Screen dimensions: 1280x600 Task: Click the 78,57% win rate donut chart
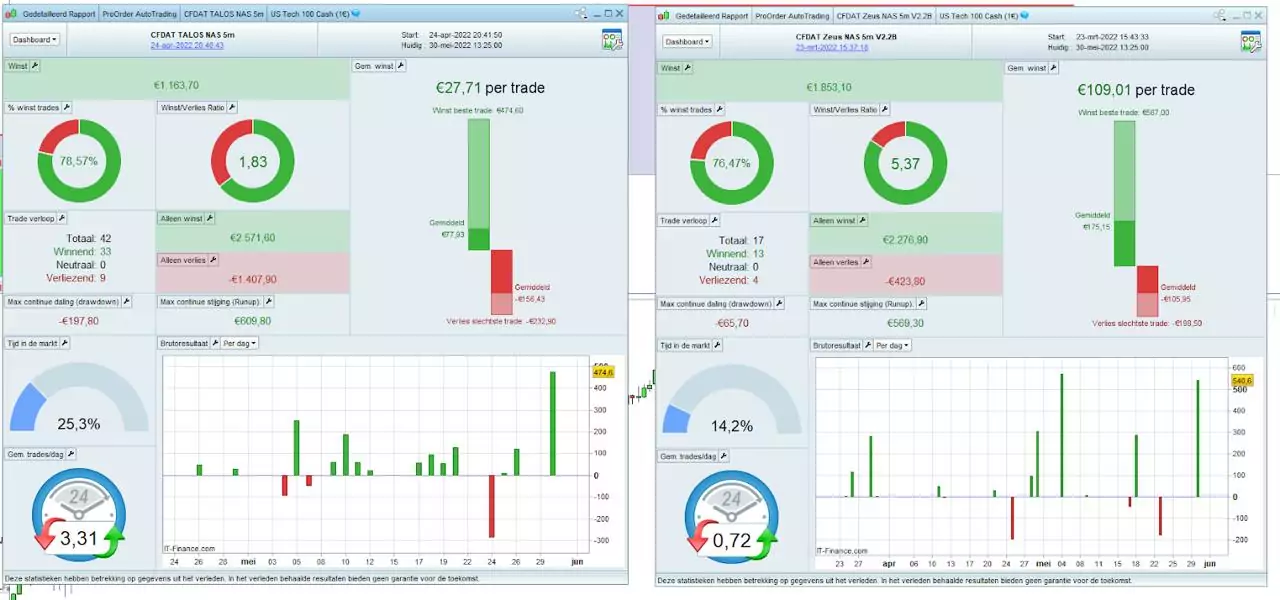[x=79, y=161]
